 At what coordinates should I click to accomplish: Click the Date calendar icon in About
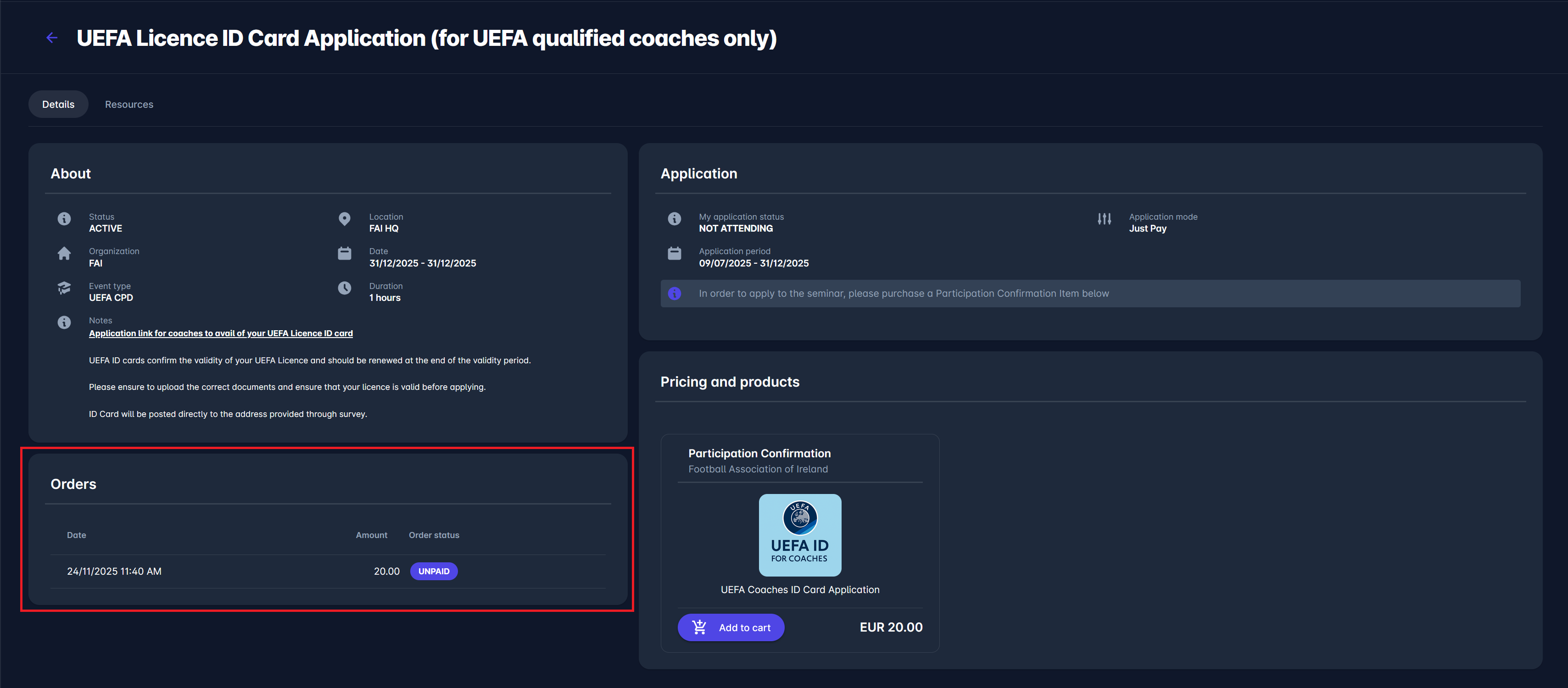pyautogui.click(x=345, y=253)
